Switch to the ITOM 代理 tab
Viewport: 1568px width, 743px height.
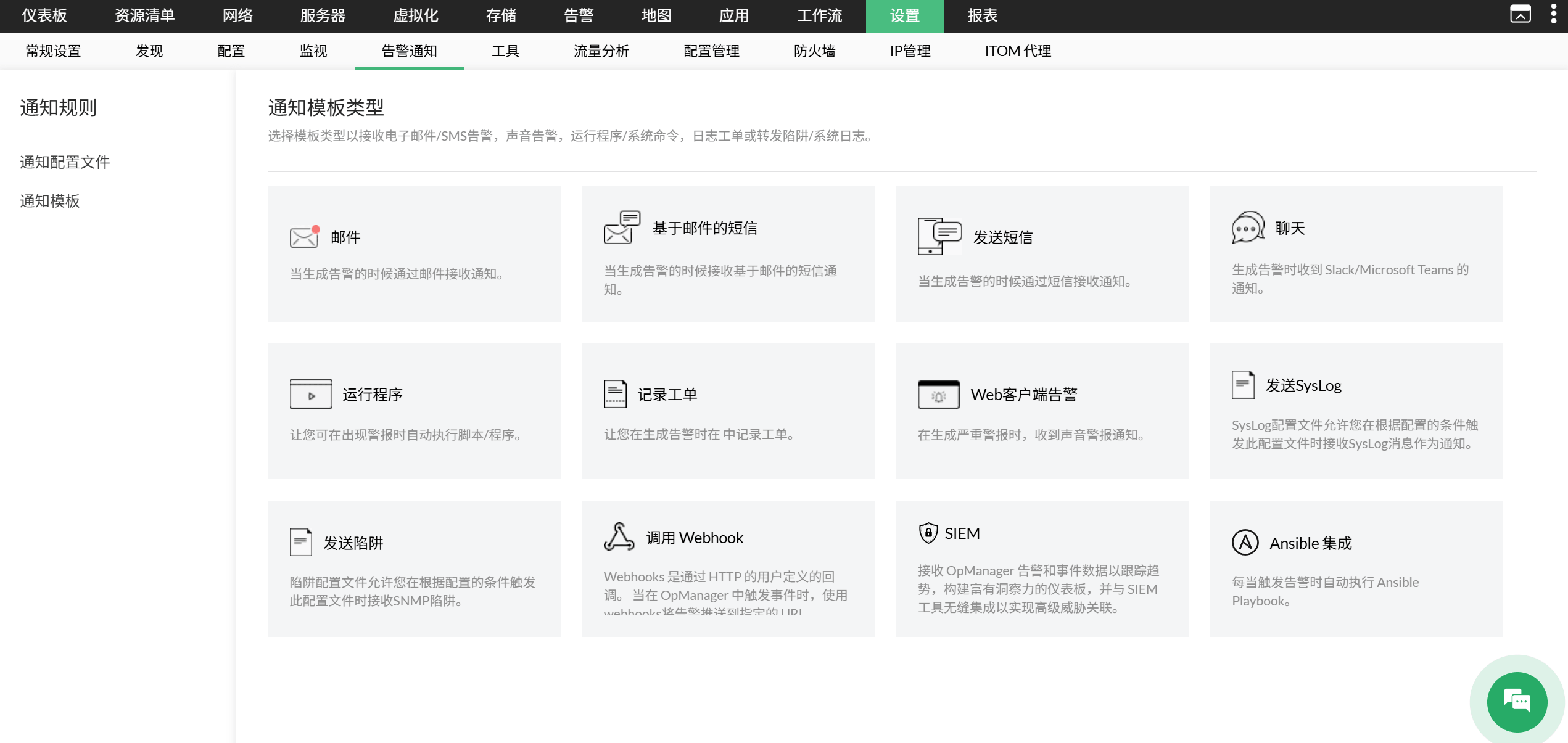click(1018, 51)
